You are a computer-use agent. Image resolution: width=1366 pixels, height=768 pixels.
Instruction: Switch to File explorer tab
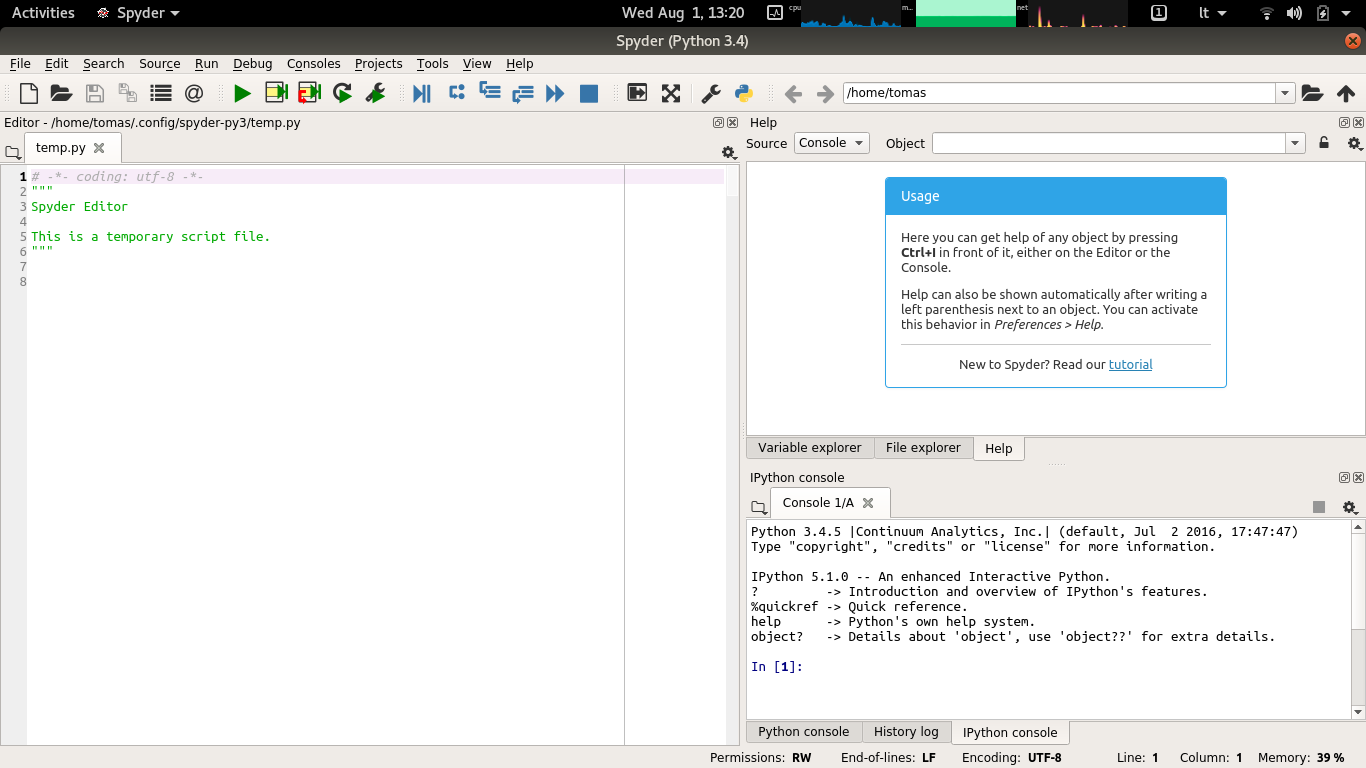tap(923, 448)
